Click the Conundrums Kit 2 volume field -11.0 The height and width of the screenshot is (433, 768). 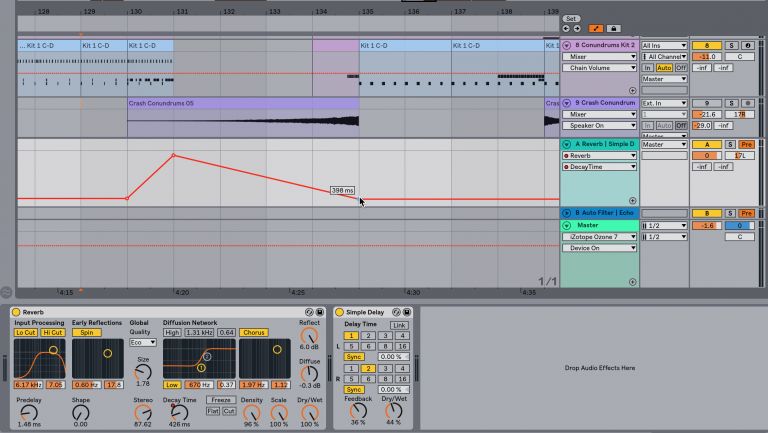[x=706, y=57]
